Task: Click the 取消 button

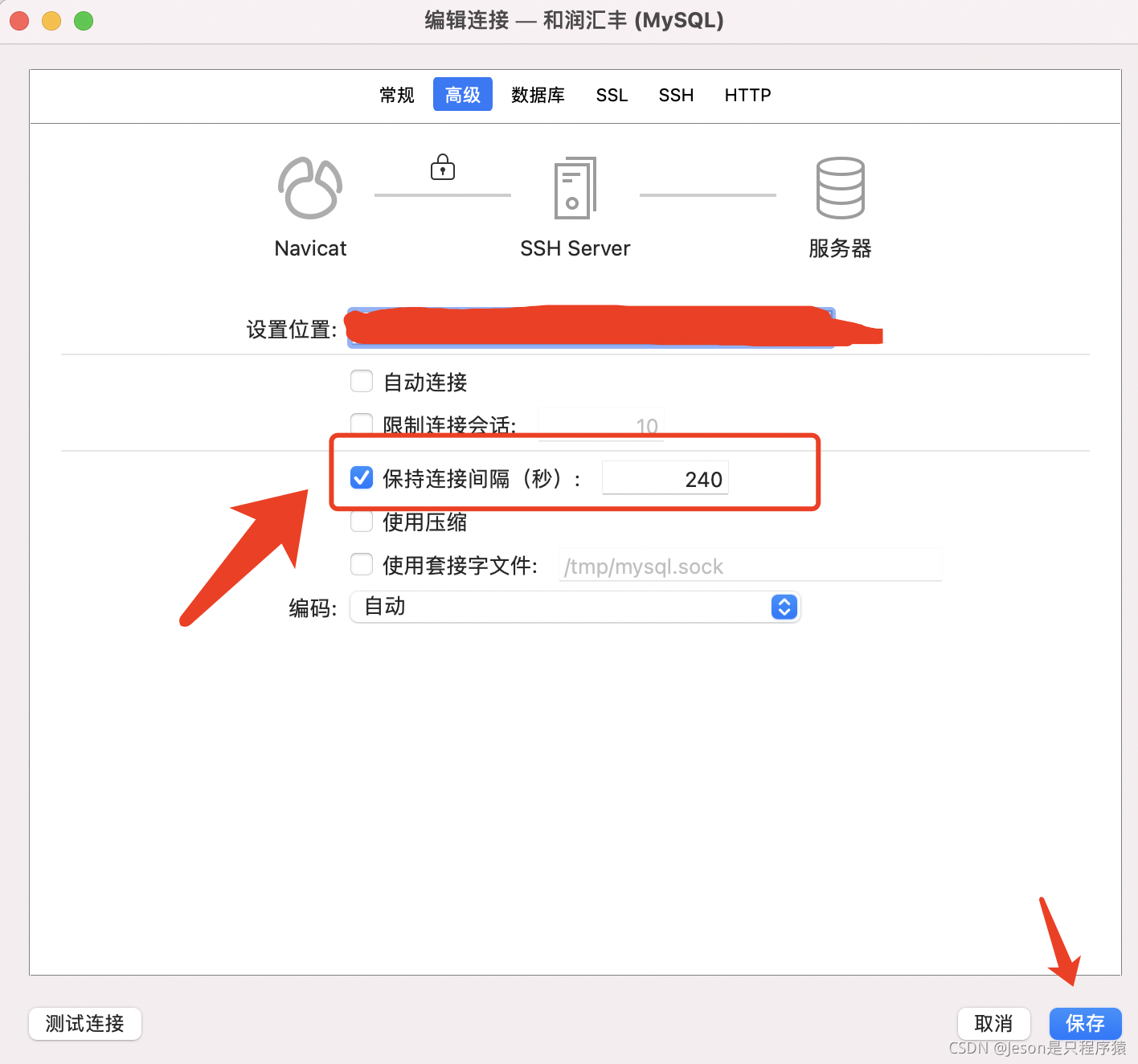Action: point(994,1024)
